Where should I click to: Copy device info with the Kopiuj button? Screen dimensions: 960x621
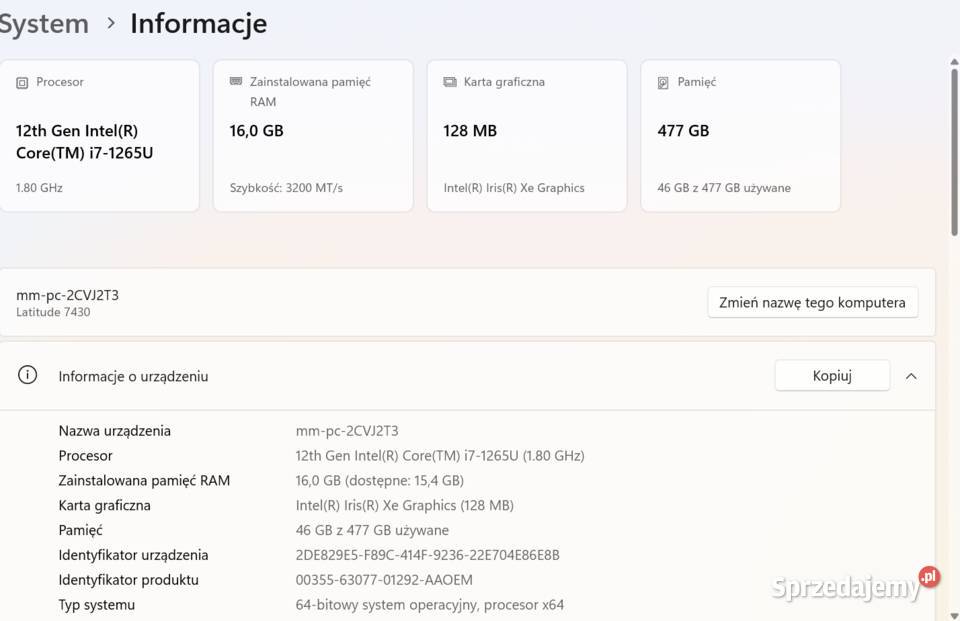(832, 375)
